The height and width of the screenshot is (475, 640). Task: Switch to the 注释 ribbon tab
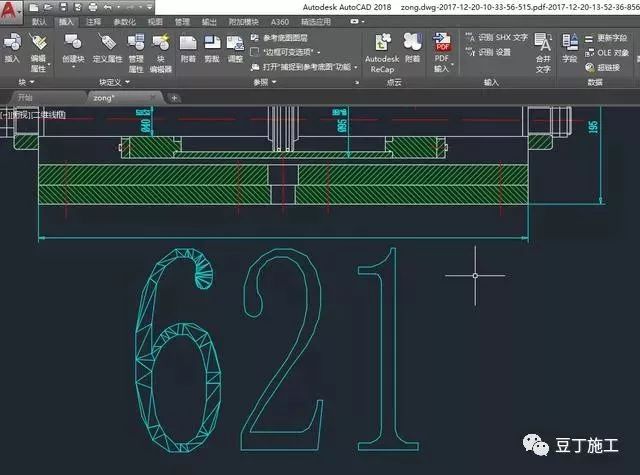93,20
